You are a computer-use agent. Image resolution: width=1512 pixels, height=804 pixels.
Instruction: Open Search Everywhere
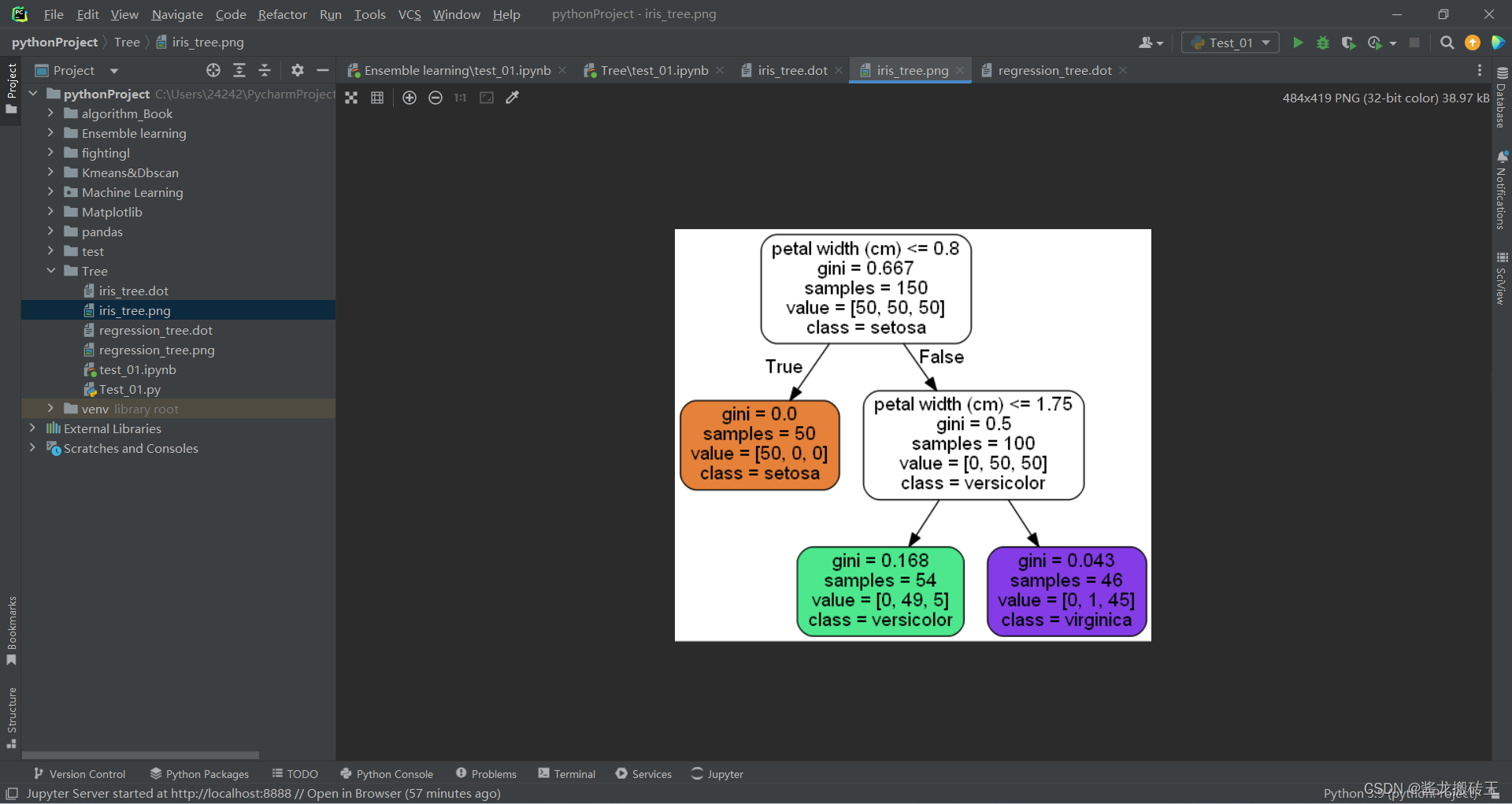(1447, 43)
